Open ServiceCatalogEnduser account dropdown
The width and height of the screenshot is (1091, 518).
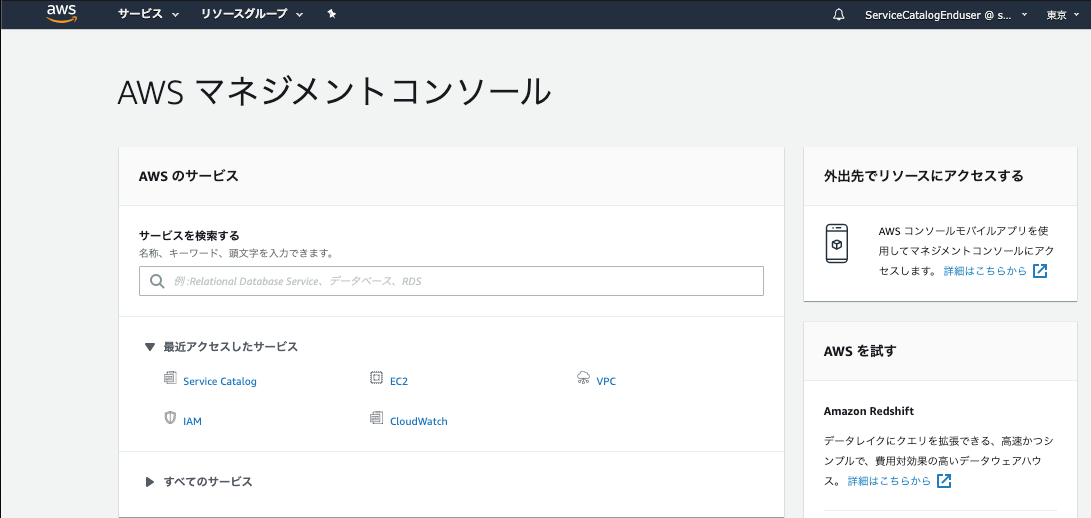(946, 15)
